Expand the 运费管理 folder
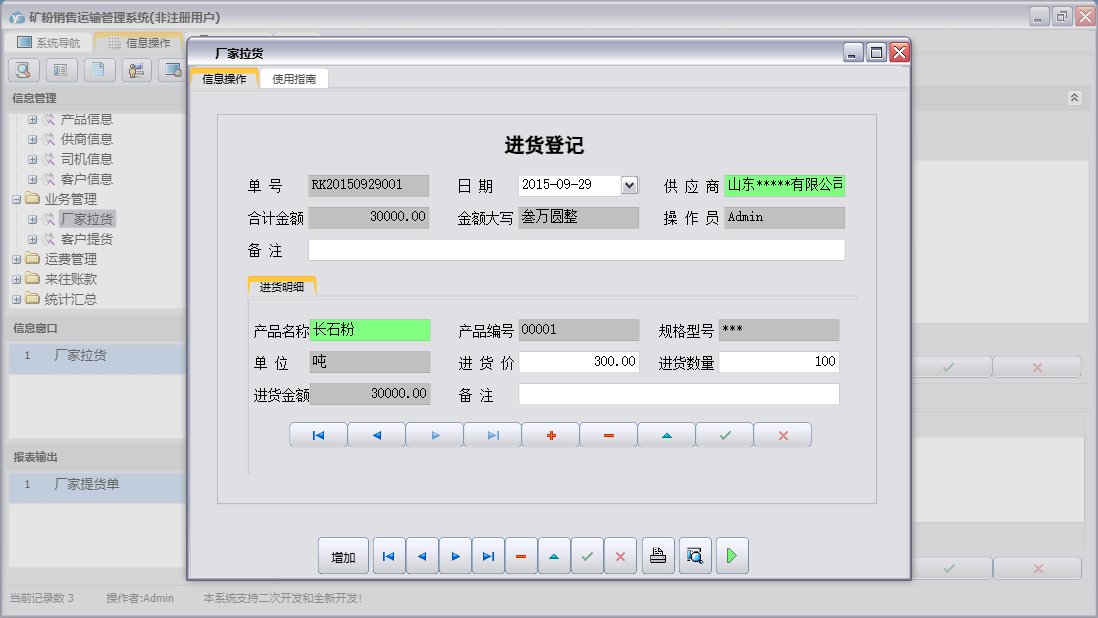The height and width of the screenshot is (618, 1098). point(18,258)
